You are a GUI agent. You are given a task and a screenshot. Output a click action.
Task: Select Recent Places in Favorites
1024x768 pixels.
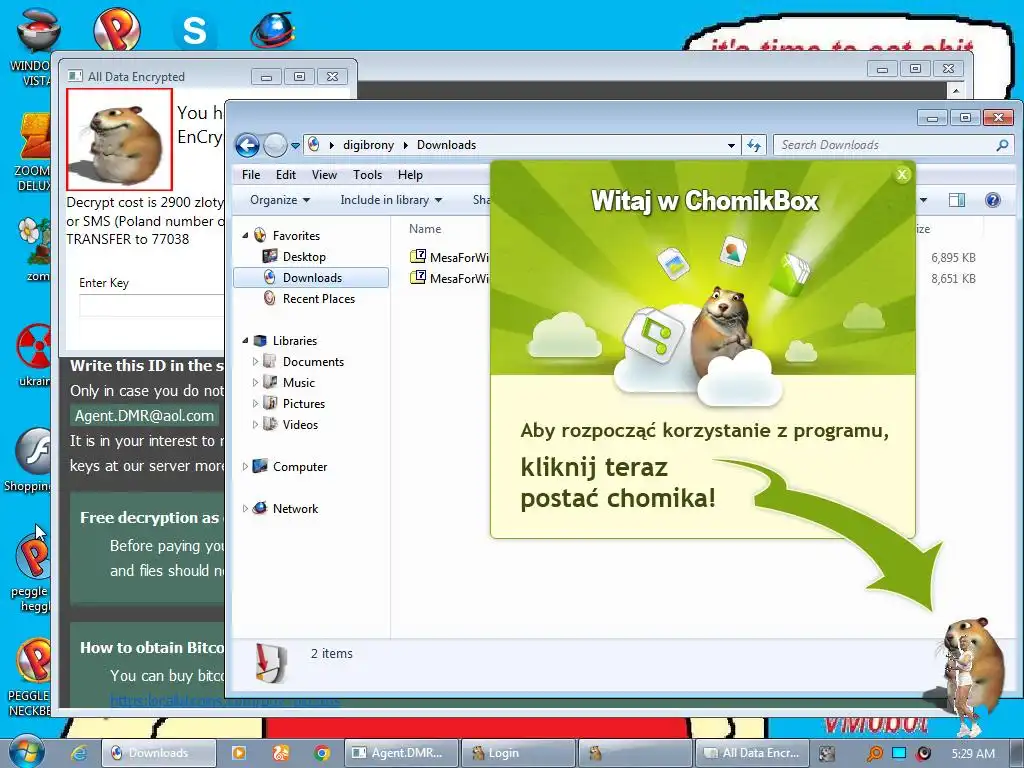(319, 298)
